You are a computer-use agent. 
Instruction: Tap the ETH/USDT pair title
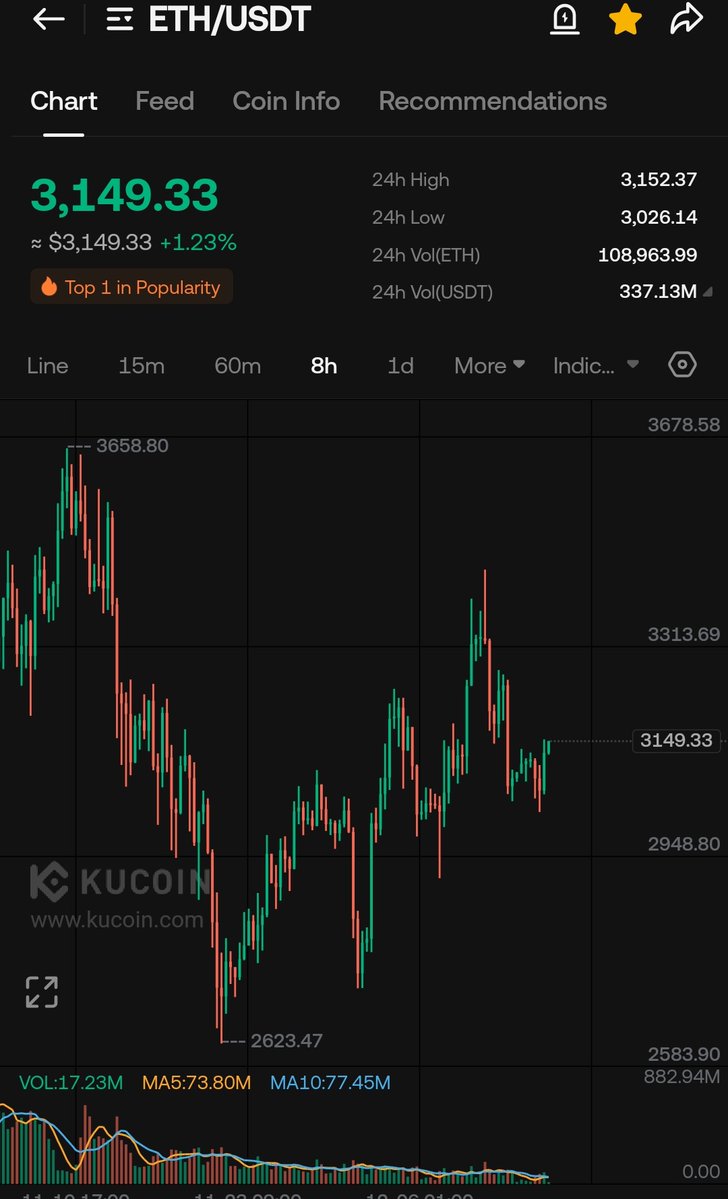(229, 19)
